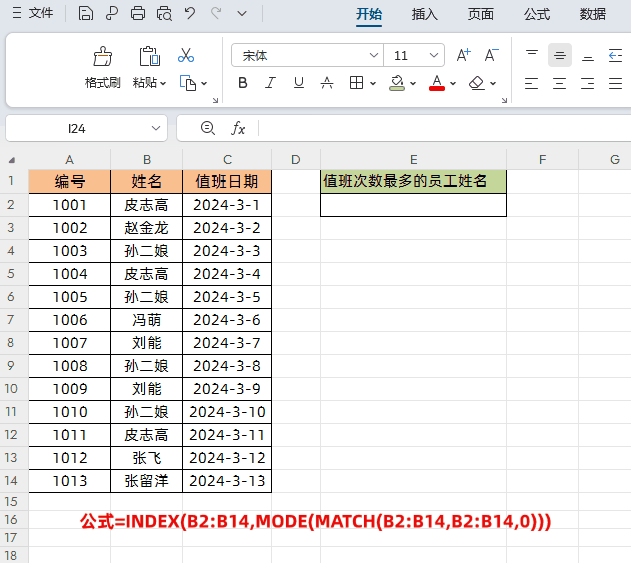This screenshot has height=563, width=631.
Task: Open the fill color dropdown arrow
Action: [413, 83]
